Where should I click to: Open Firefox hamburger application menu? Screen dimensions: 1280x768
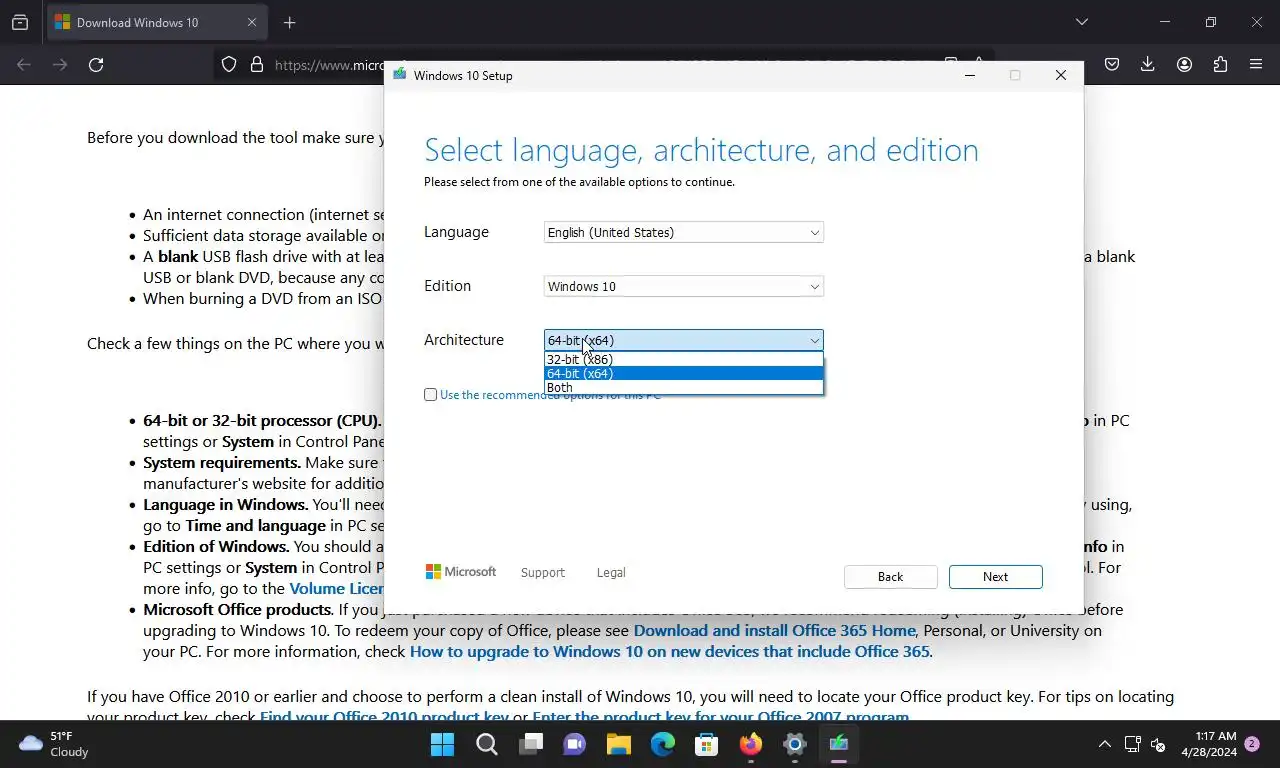pyautogui.click(x=1256, y=65)
